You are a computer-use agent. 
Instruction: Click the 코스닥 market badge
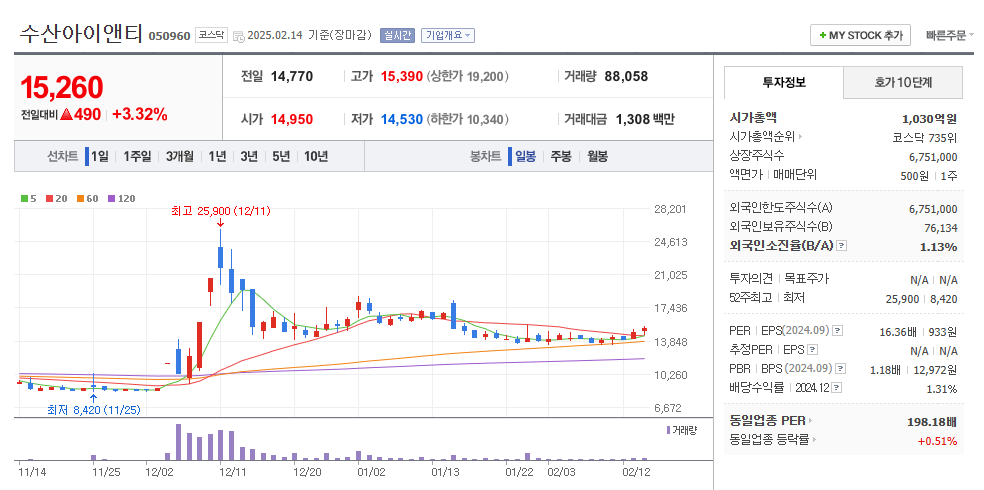point(211,35)
